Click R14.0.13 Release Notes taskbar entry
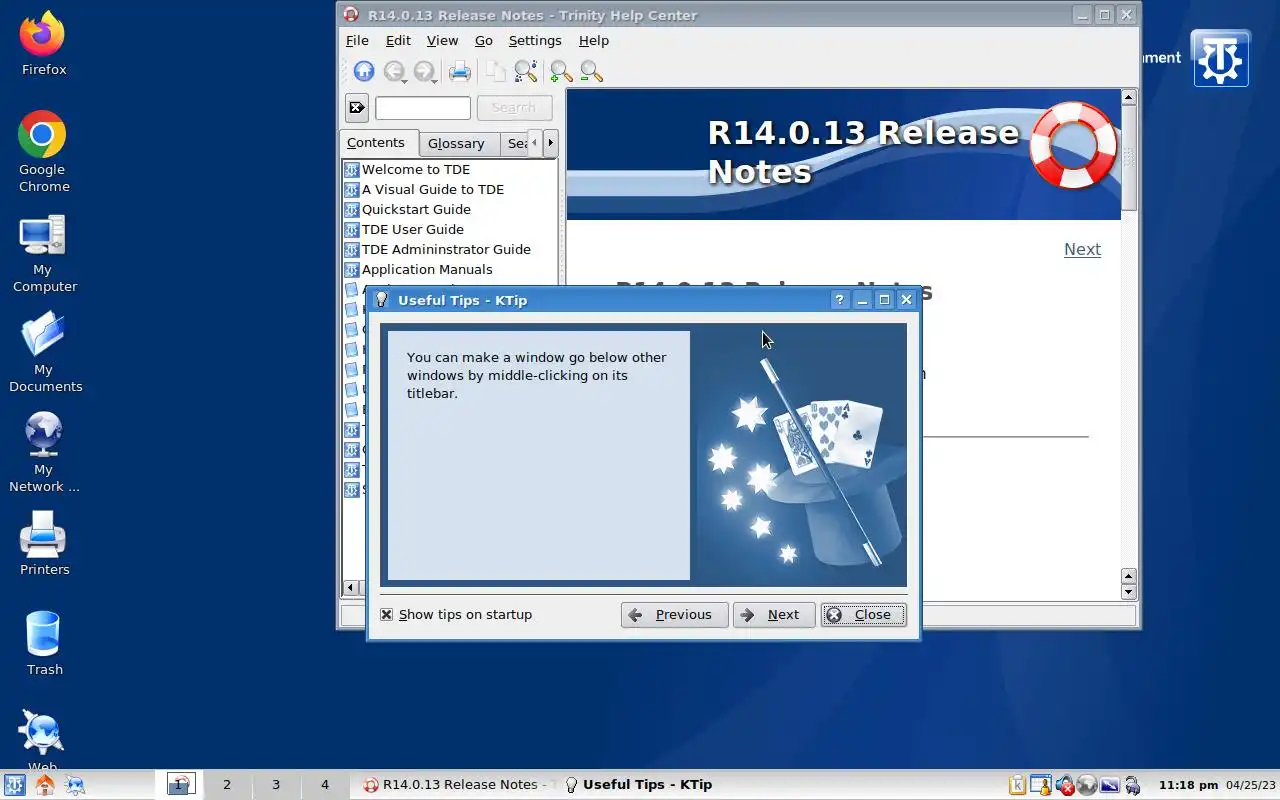This screenshot has width=1280, height=800. pos(457,785)
